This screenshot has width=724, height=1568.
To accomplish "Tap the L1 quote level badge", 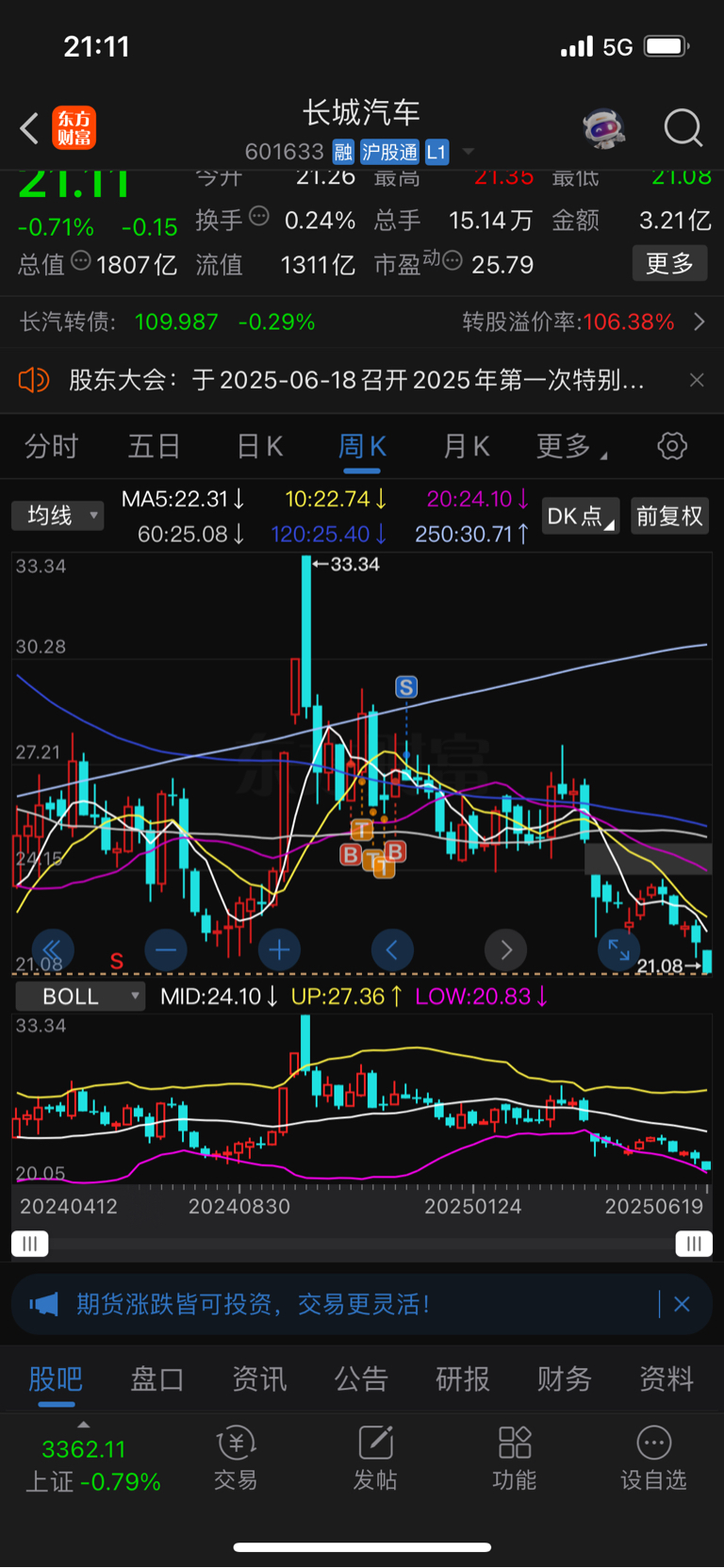I will pyautogui.click(x=436, y=152).
